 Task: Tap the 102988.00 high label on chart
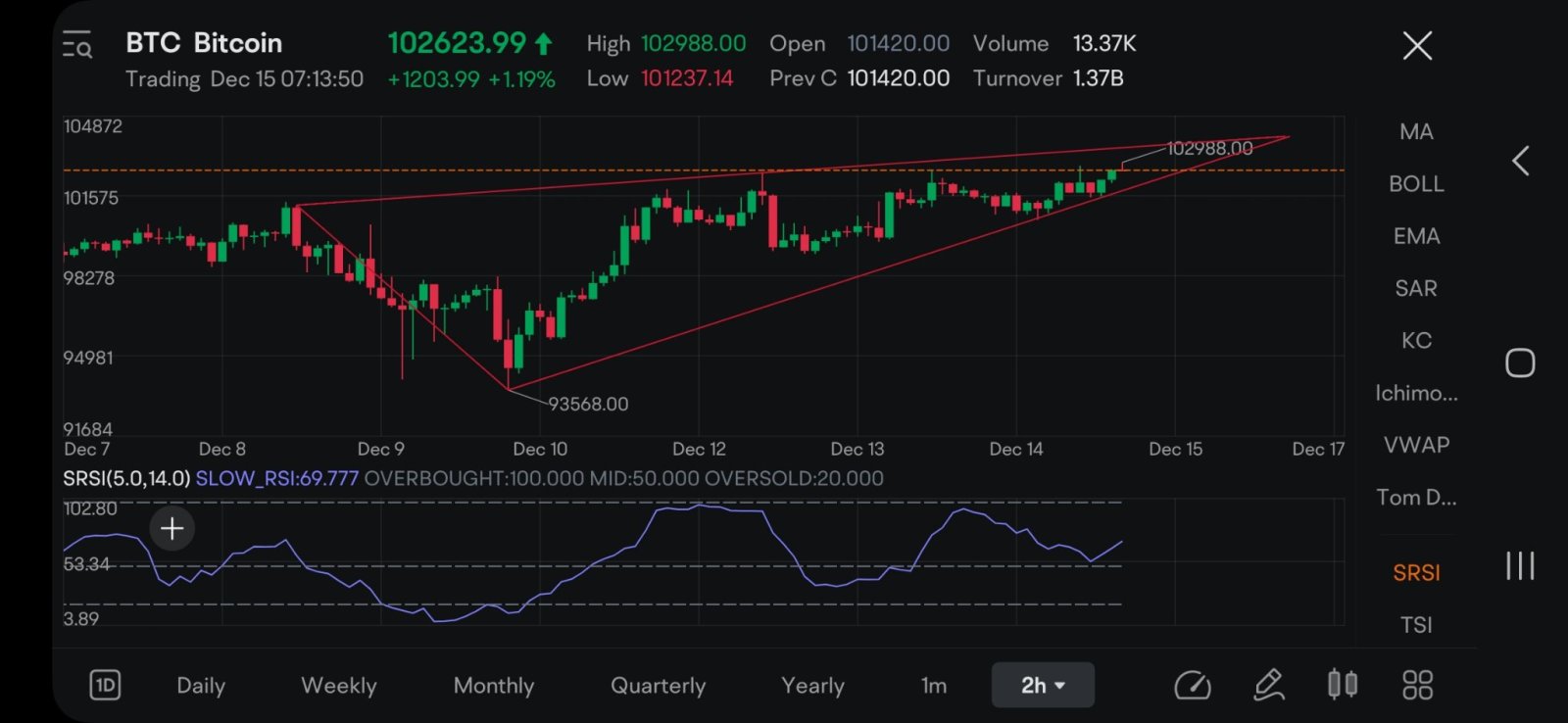[1209, 148]
